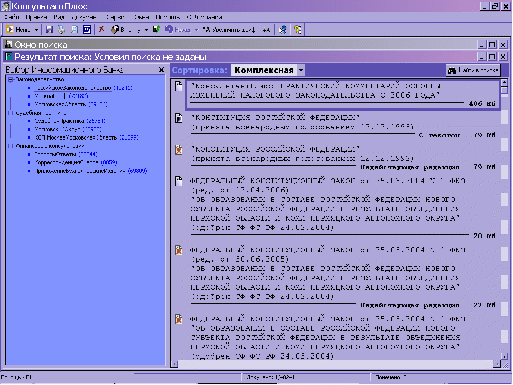Open the Вид menu
This screenshot has width=513, height=385.
pos(59,17)
